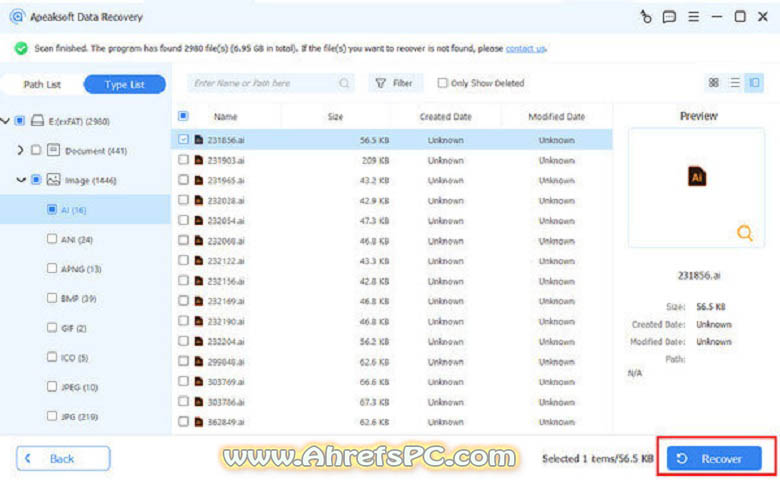
Task: Select file name 303769.ai
Action: coord(226,382)
